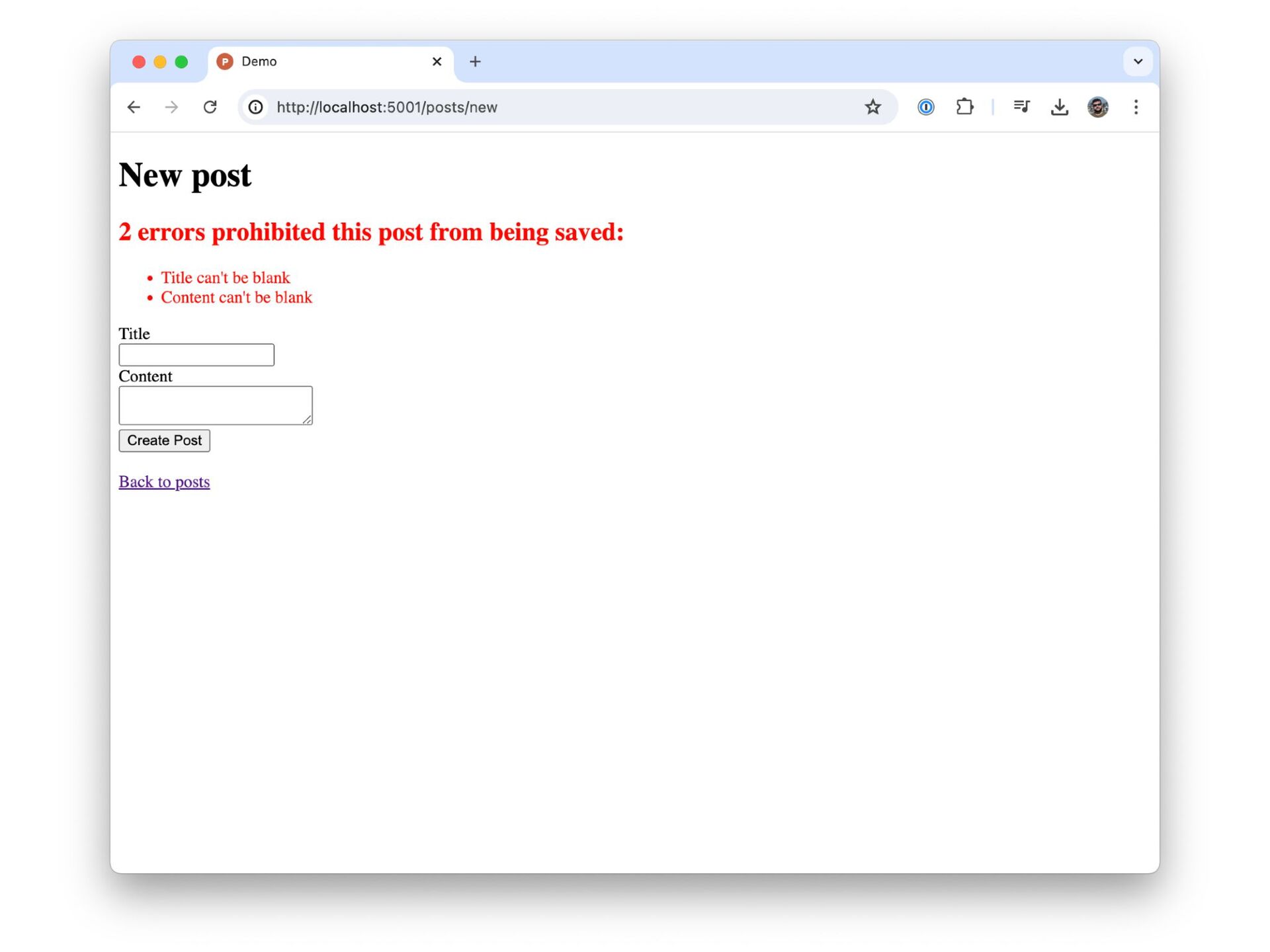Screen dimensions: 1270x952
Task: Open the downloads tray icon
Action: pyautogui.click(x=1059, y=107)
